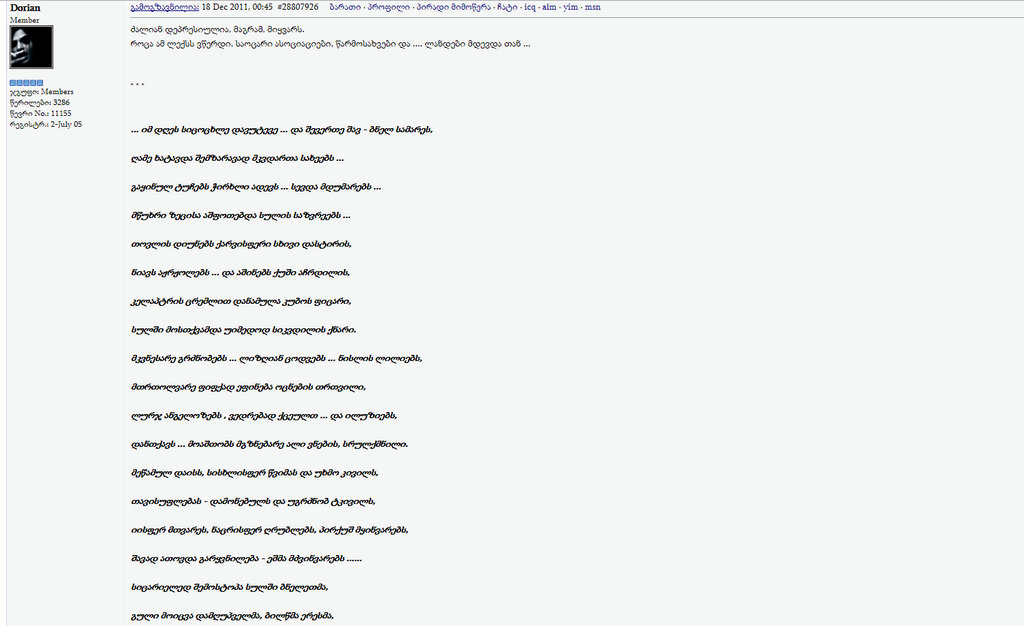Click the poem line starting 'ლურჯ ანგელოზებს'

tap(264, 416)
